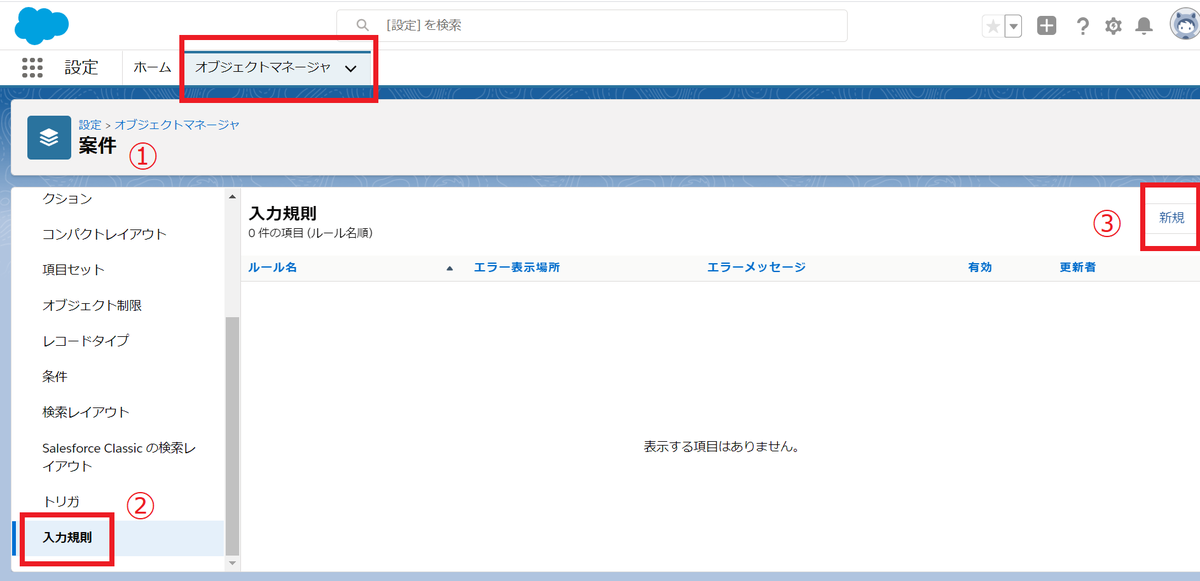The image size is (1200, 581).
Task: Click the ルール名 ascending sort arrow
Action: pos(450,269)
